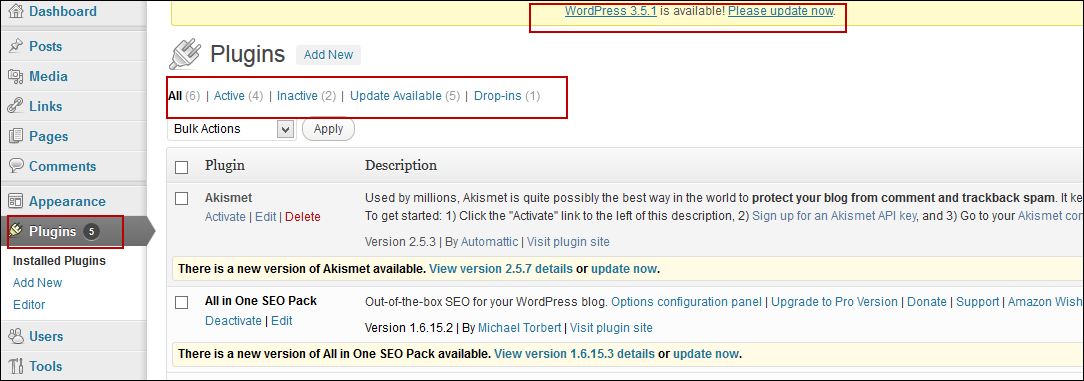Open the Bulk Actions dropdown
1084x381 pixels.
(231, 129)
